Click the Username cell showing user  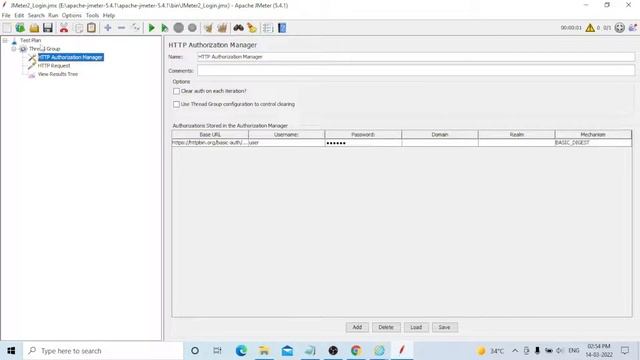[287, 143]
